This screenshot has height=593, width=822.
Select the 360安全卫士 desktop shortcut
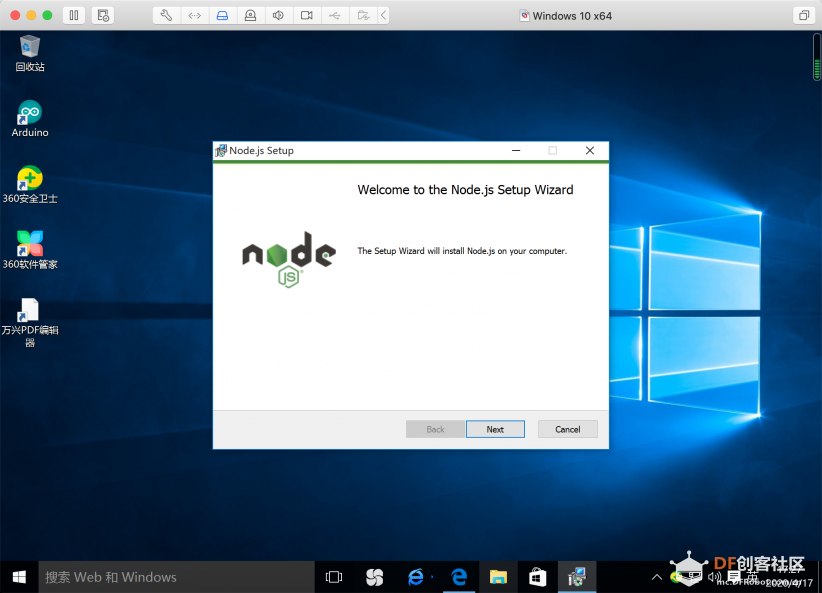[30, 185]
